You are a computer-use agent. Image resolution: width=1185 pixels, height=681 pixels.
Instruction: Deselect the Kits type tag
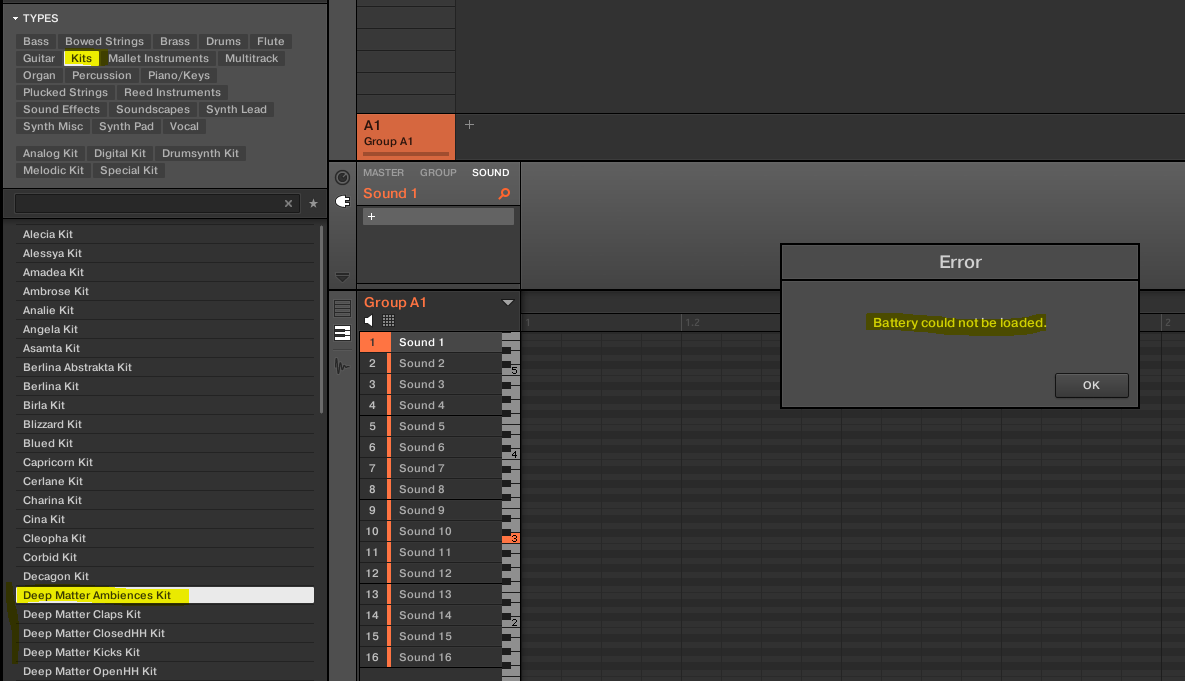[x=81, y=59]
